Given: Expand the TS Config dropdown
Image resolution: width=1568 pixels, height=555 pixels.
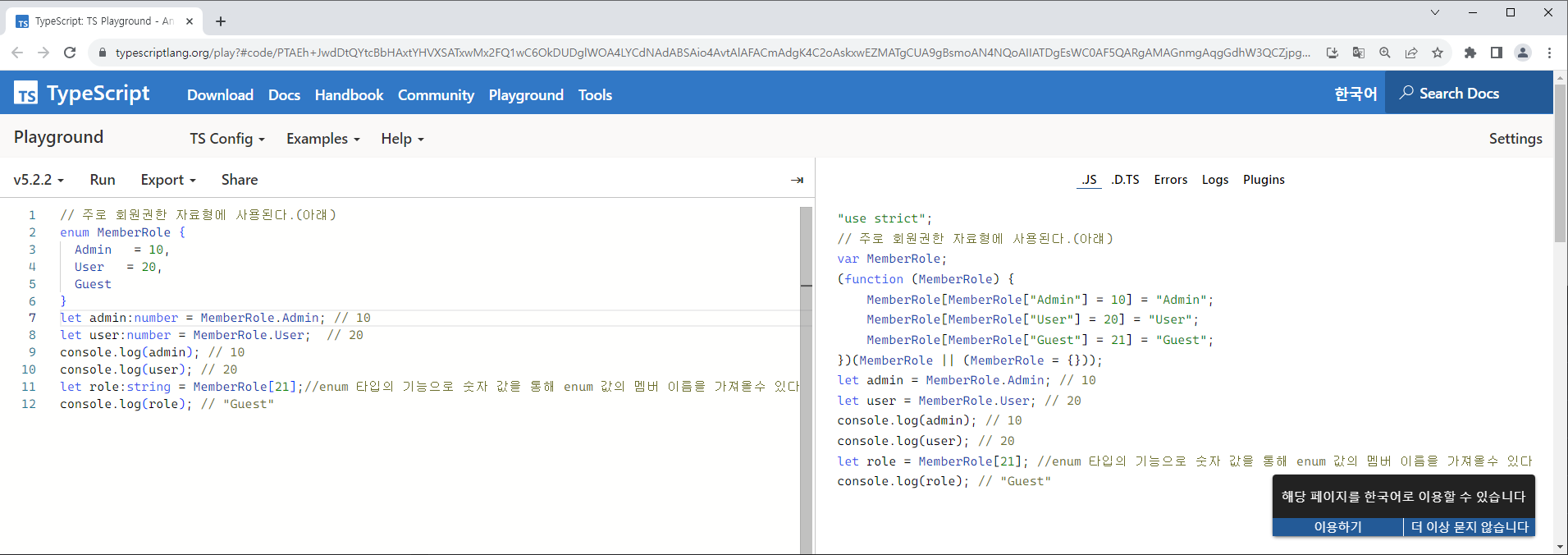Looking at the screenshot, I should [227, 139].
